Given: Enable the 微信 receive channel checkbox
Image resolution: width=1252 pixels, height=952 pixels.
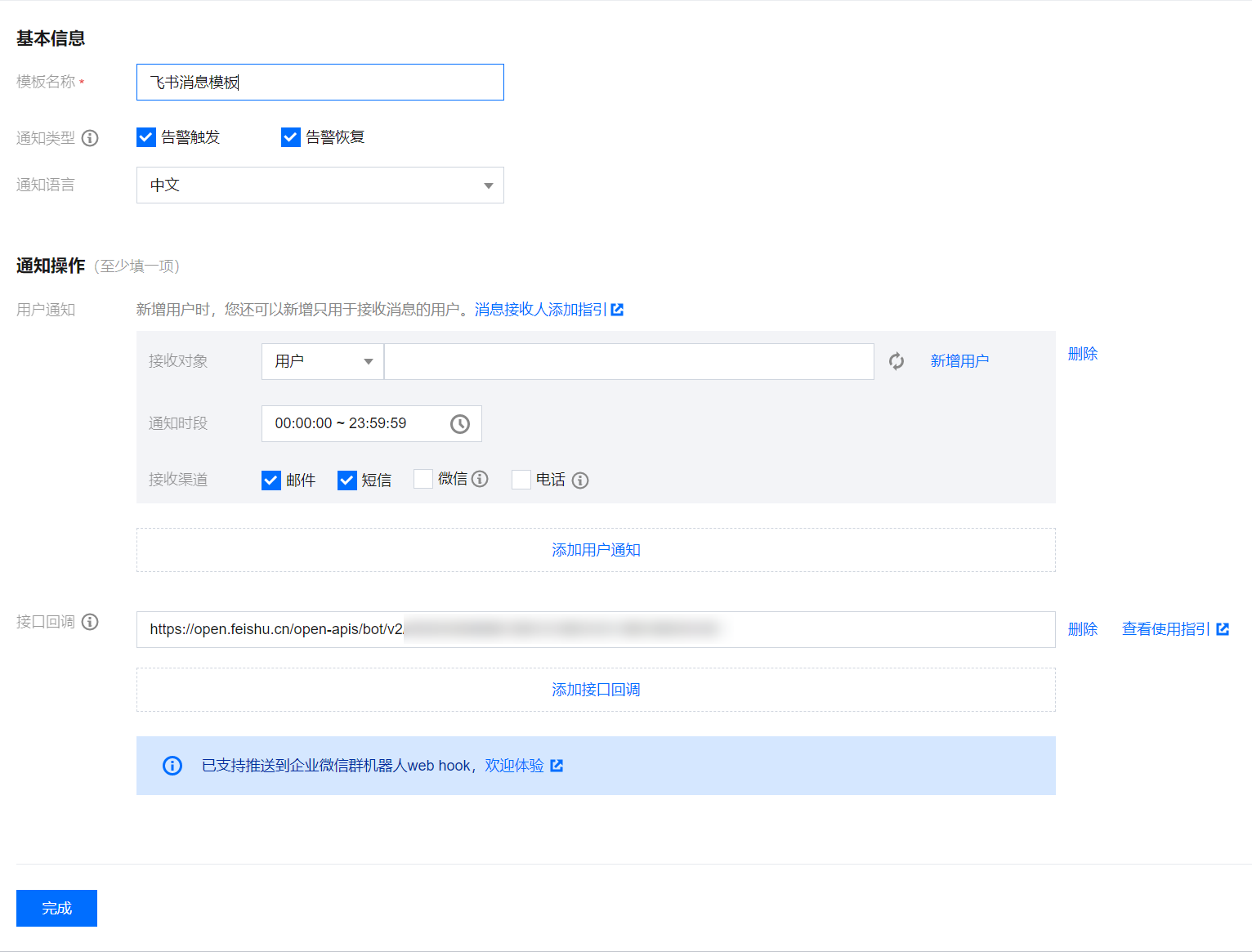Looking at the screenshot, I should (423, 480).
